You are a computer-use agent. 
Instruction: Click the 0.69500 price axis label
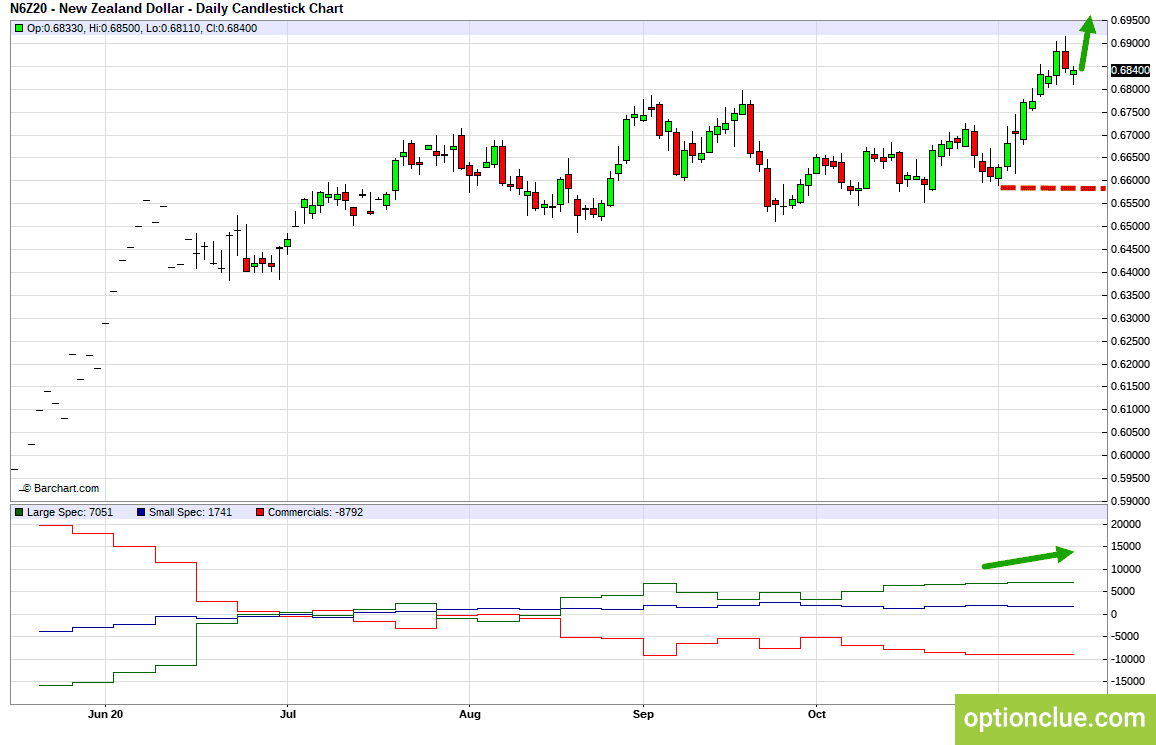(1130, 21)
